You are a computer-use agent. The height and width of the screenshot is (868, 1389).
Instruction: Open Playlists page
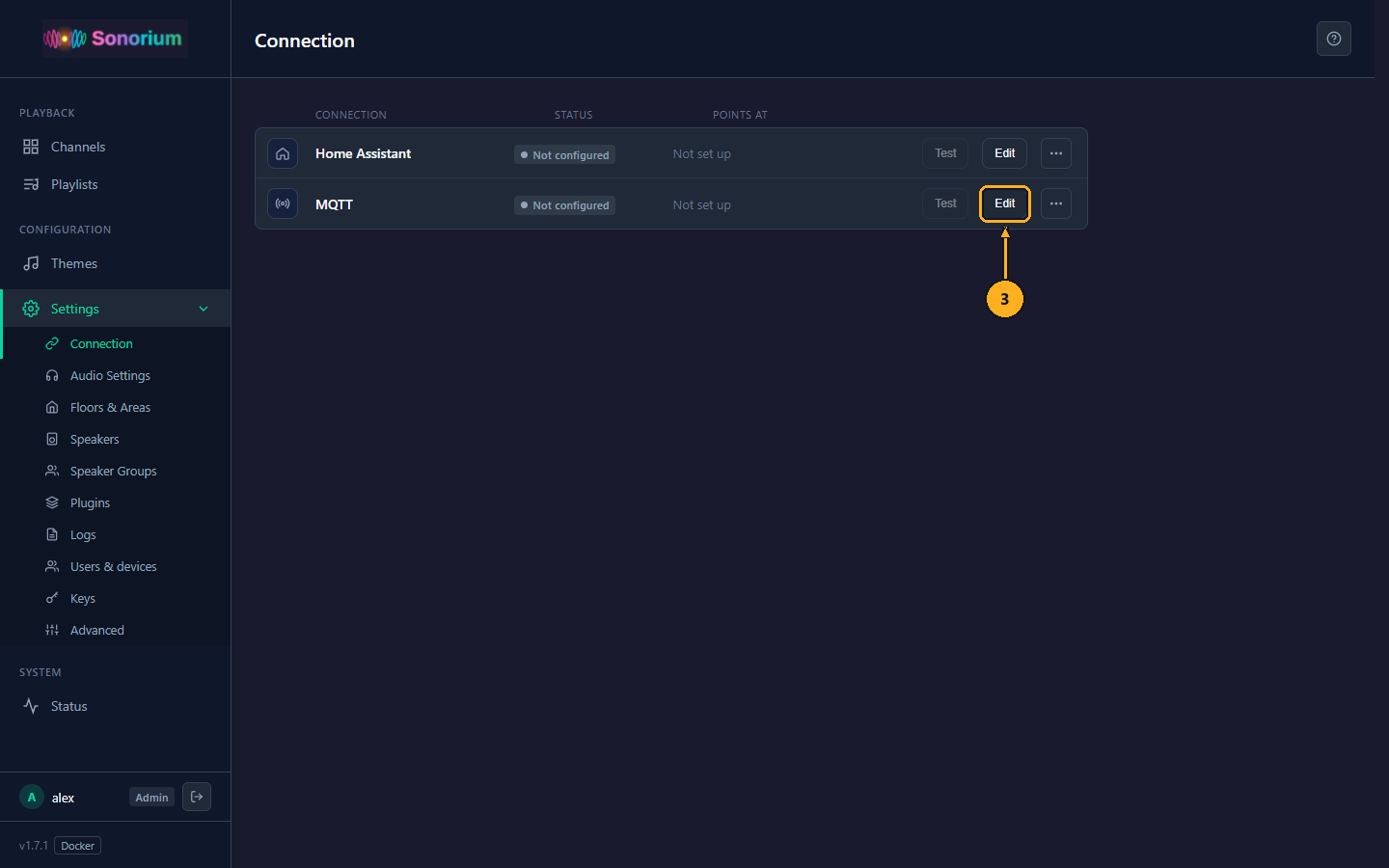tap(116, 184)
